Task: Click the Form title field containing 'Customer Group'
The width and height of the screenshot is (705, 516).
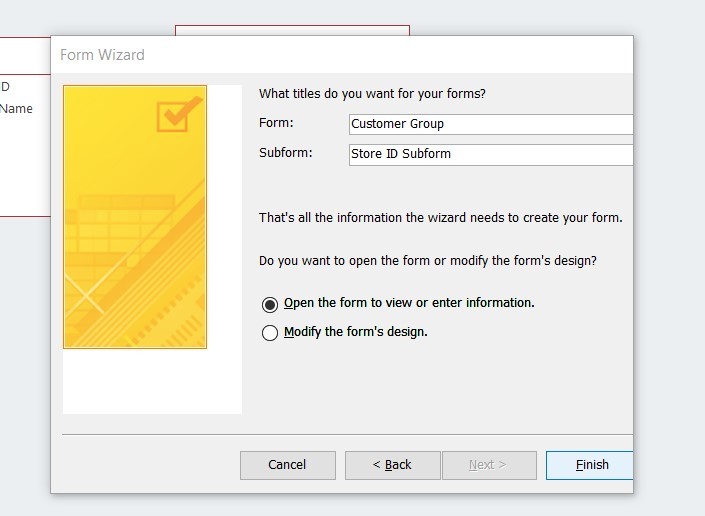Action: (490, 124)
